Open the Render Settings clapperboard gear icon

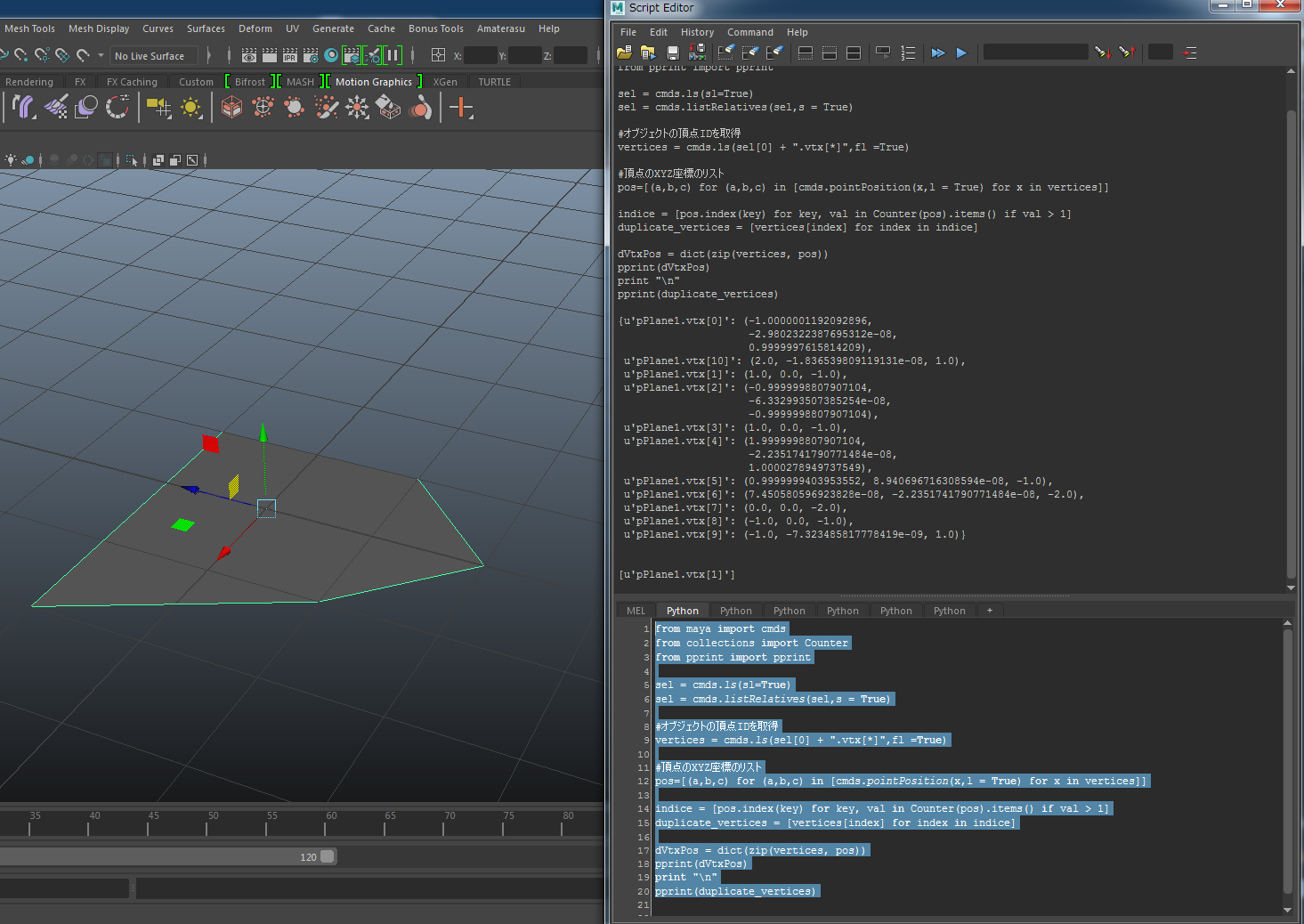pyautogui.click(x=311, y=55)
